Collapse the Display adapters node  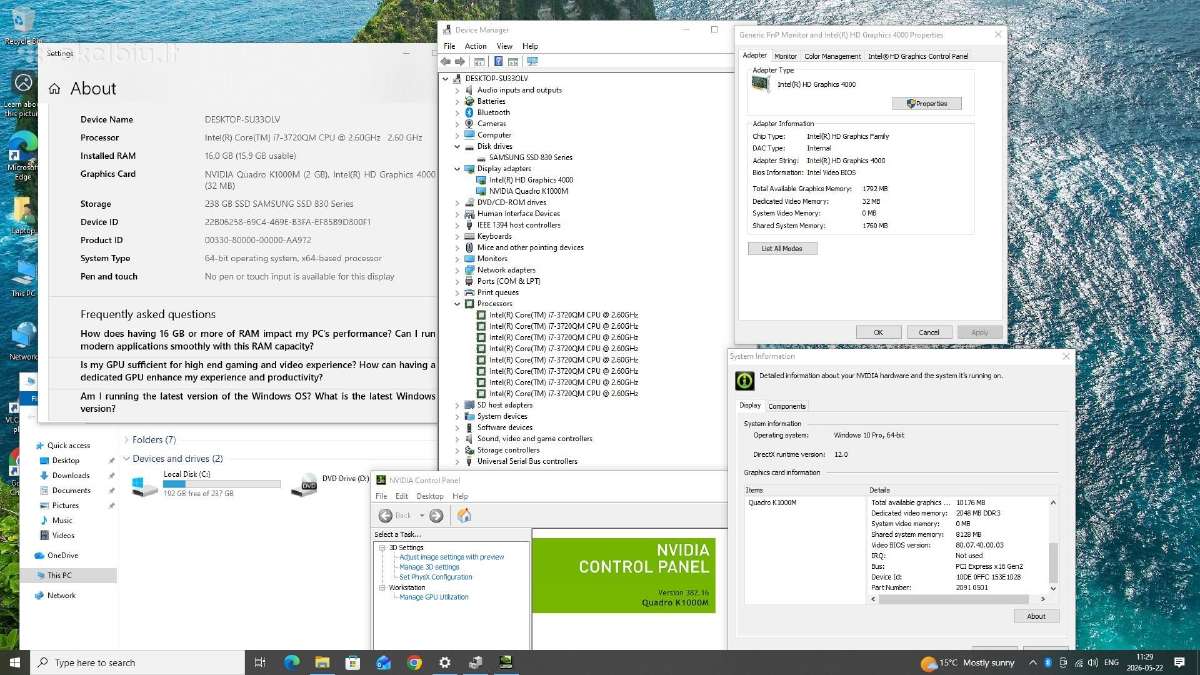[458, 168]
